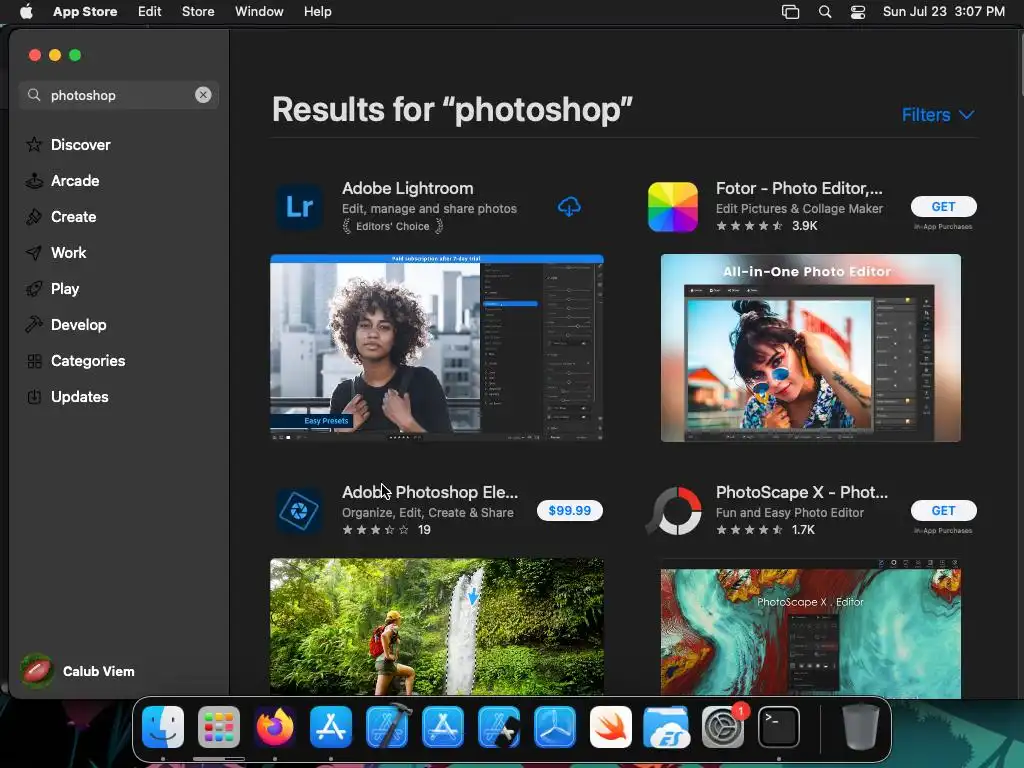This screenshot has height=768, width=1024.
Task: Launch the Swift app from the Dock
Action: [611, 727]
